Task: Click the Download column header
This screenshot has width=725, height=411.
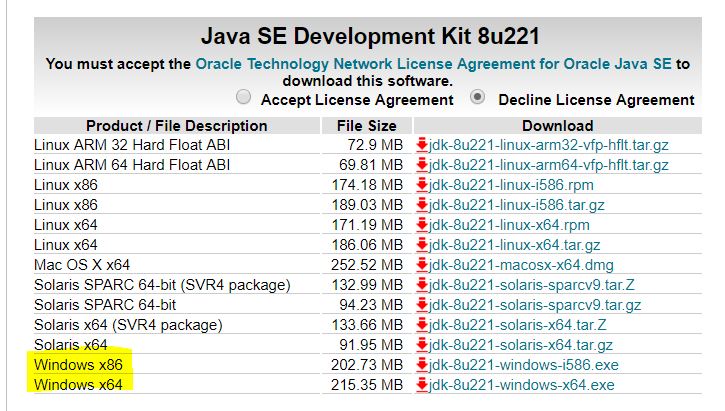Action: click(558, 126)
